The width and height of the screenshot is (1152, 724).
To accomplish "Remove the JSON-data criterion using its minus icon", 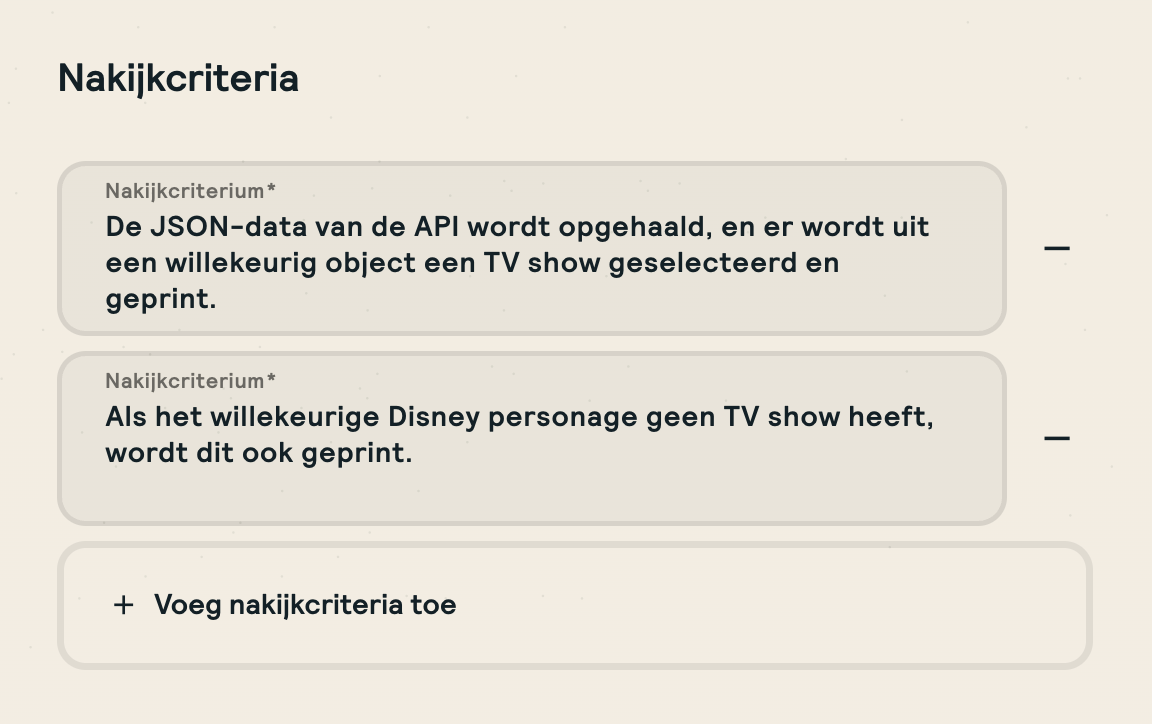I will pos(1056,248).
